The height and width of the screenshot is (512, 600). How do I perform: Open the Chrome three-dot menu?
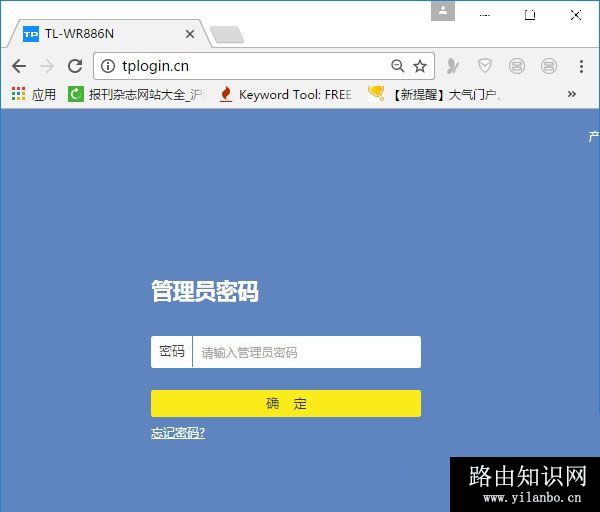point(581,66)
